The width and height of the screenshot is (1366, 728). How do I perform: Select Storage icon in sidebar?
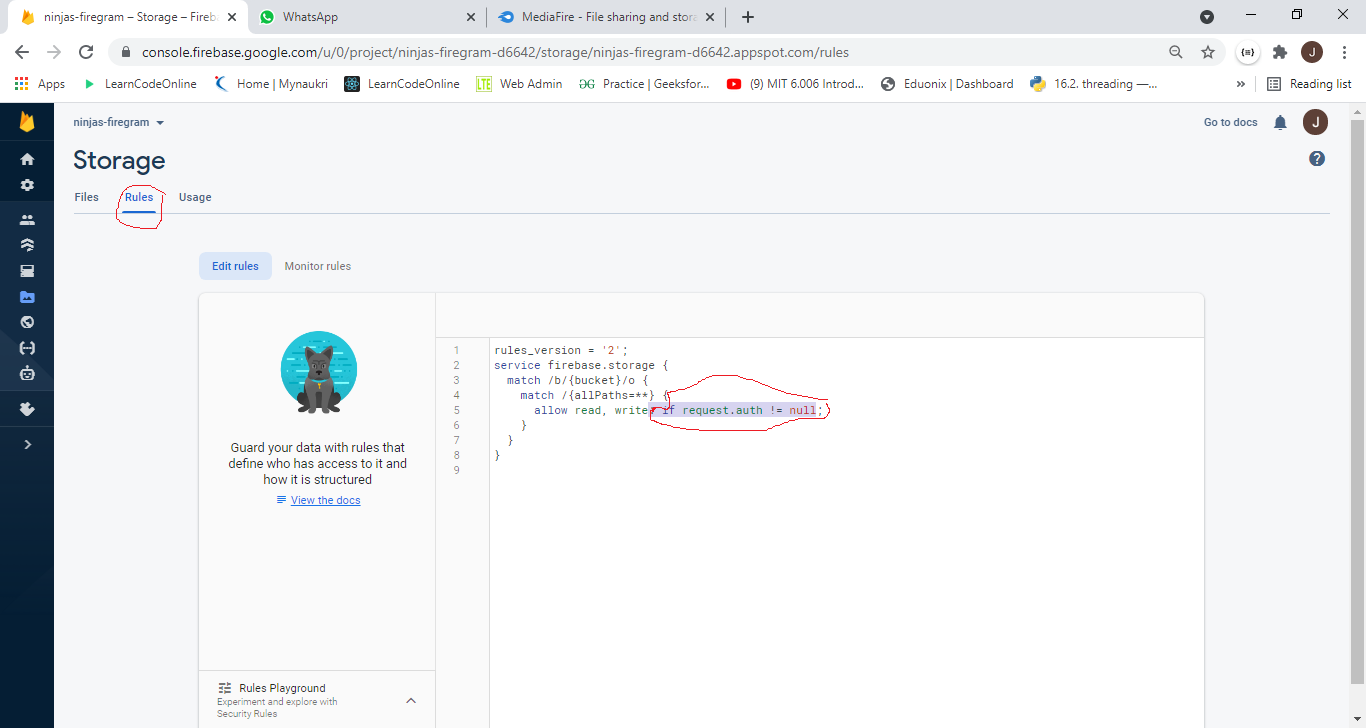pyautogui.click(x=27, y=297)
